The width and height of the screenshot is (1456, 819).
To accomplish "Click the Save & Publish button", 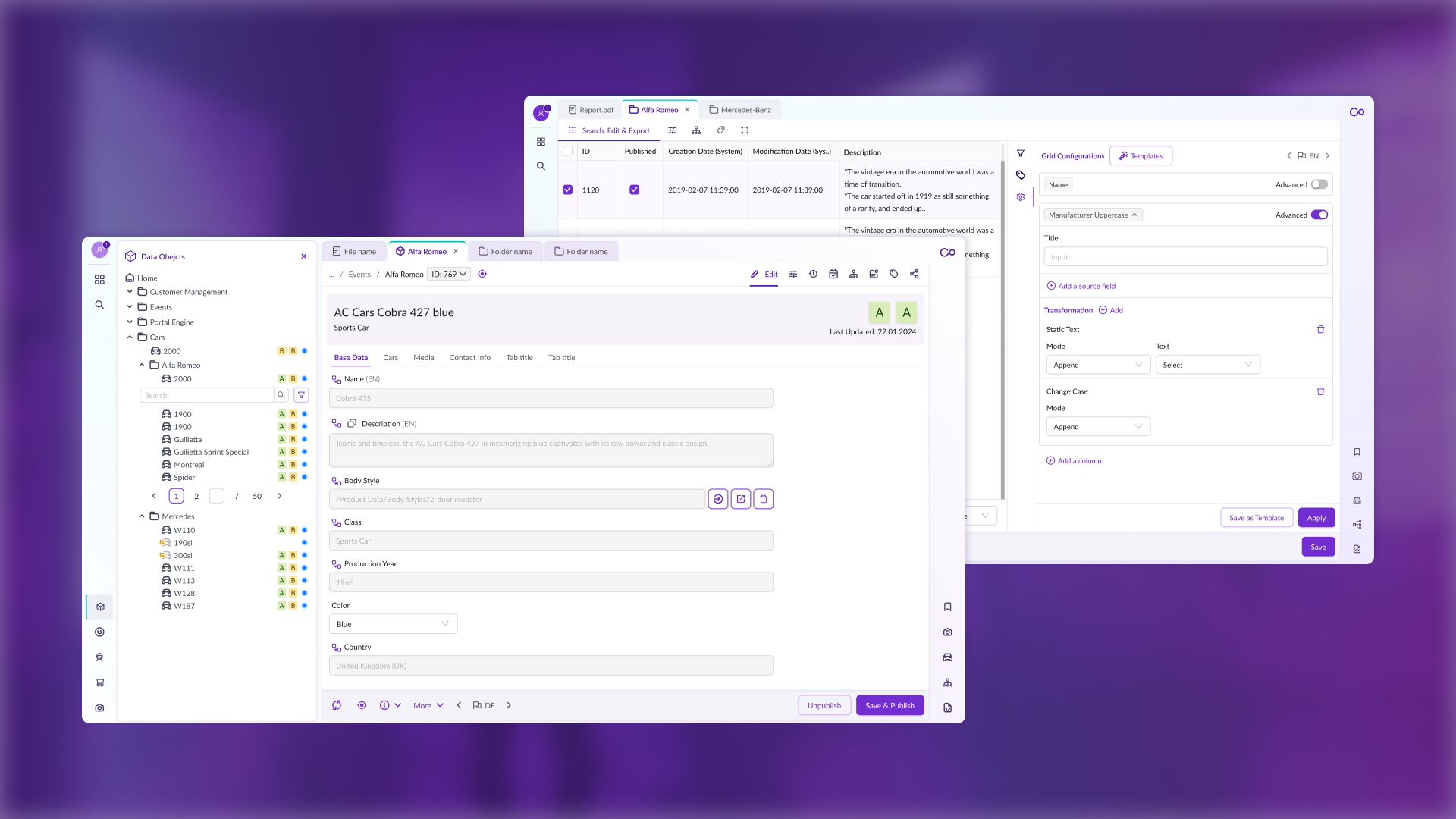I will [x=890, y=704].
